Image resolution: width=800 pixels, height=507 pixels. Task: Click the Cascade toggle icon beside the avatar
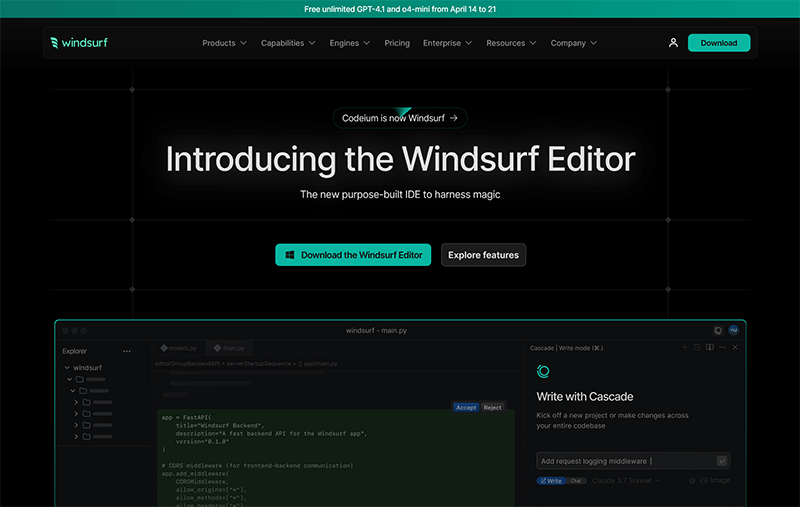tap(718, 331)
